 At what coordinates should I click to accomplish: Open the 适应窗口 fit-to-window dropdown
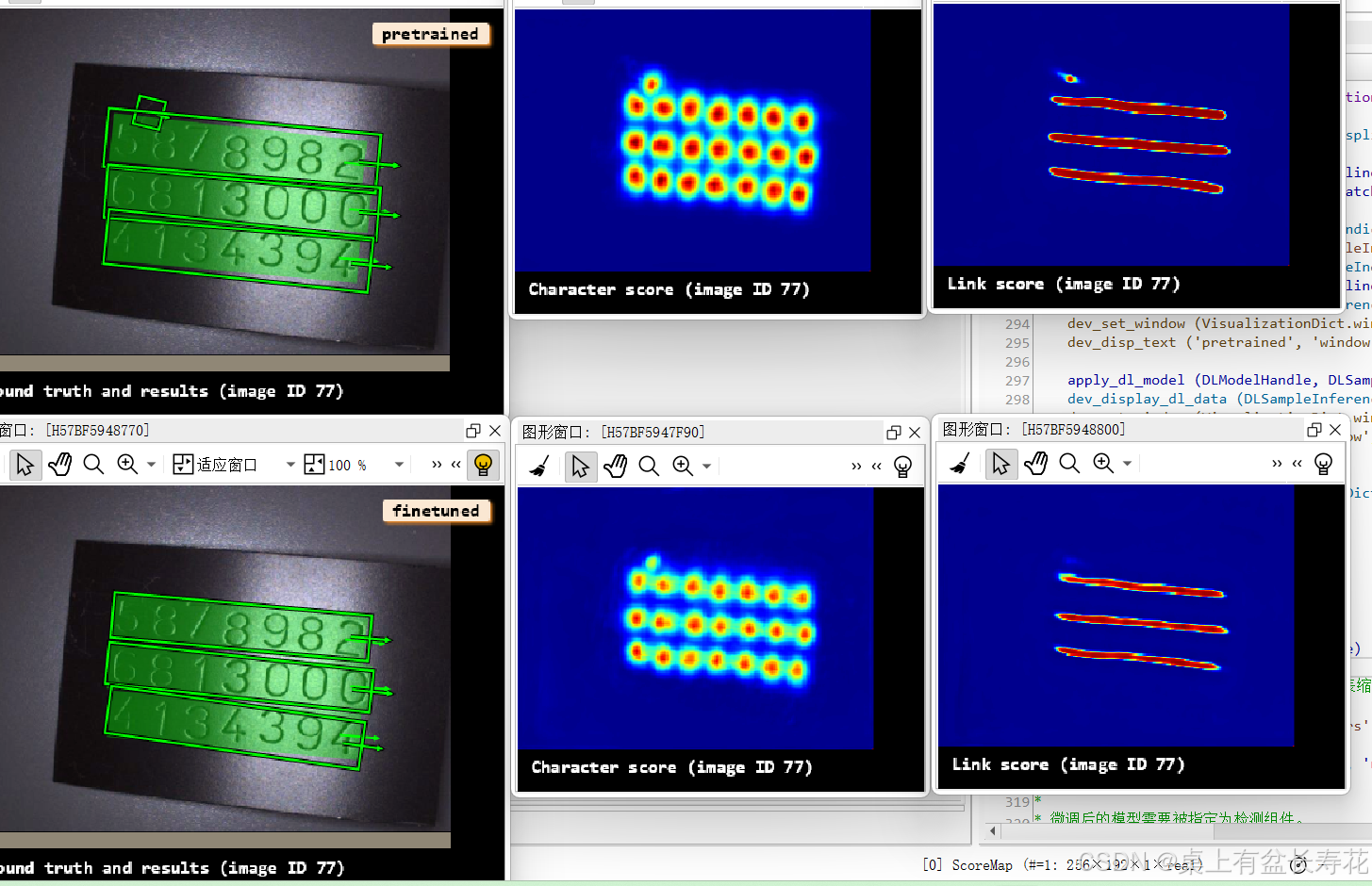point(290,464)
